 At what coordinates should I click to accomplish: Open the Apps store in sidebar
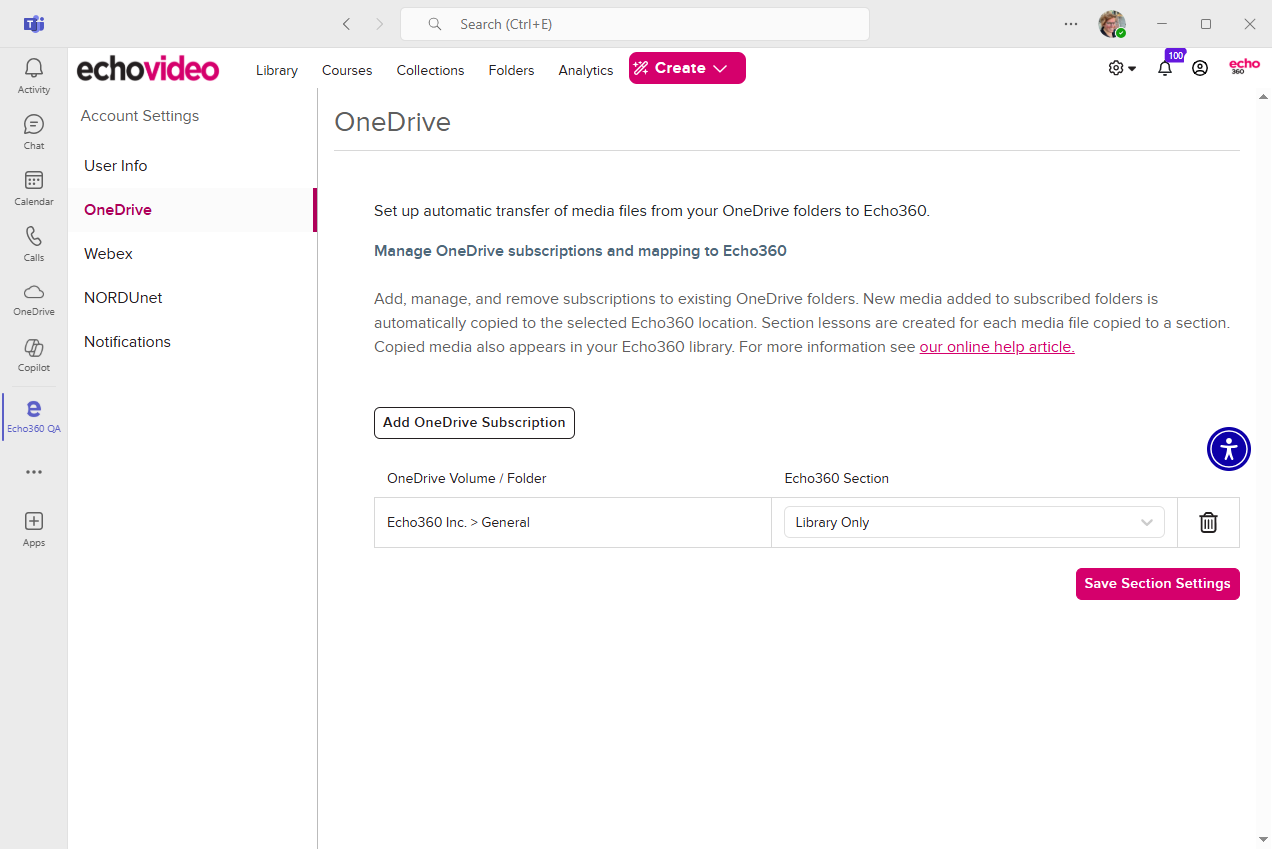[34, 529]
